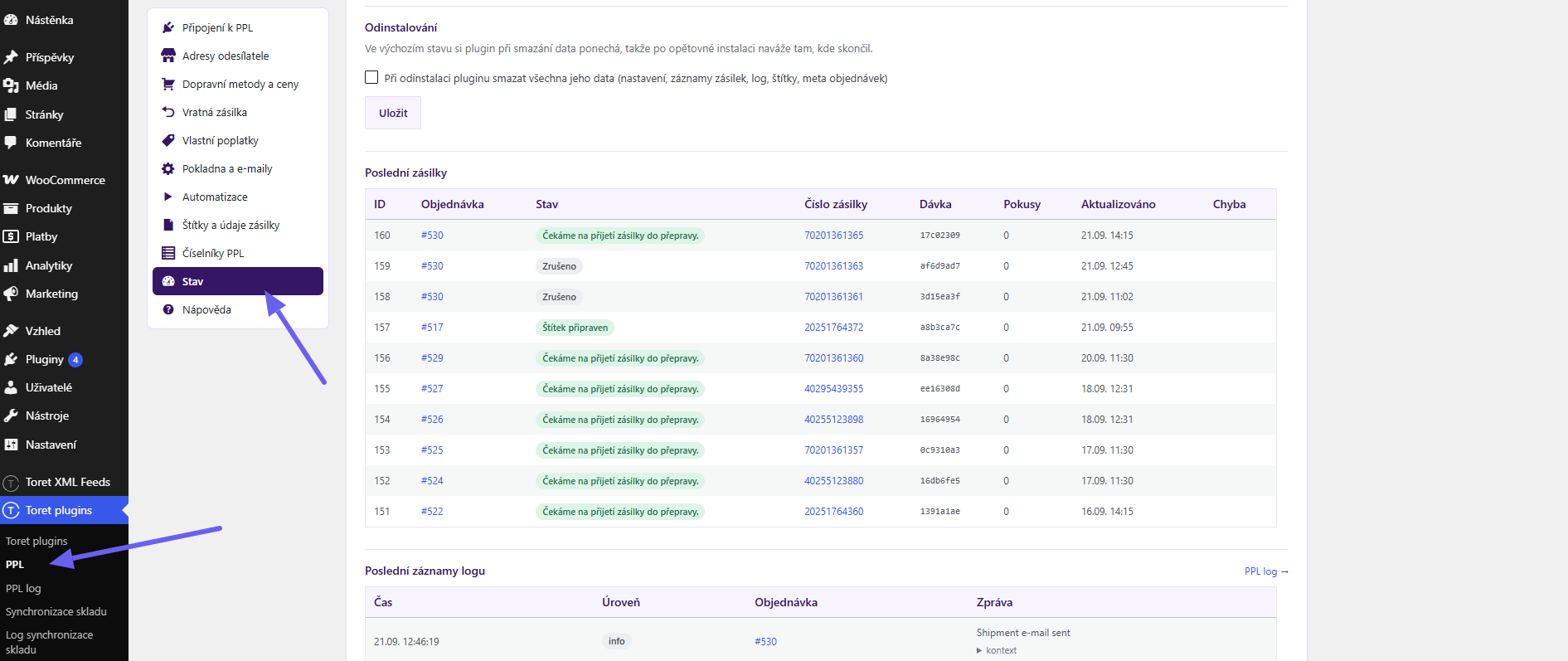Click the Pokladna a e-maily gear icon
The height and width of the screenshot is (661, 1568).
pyautogui.click(x=168, y=168)
